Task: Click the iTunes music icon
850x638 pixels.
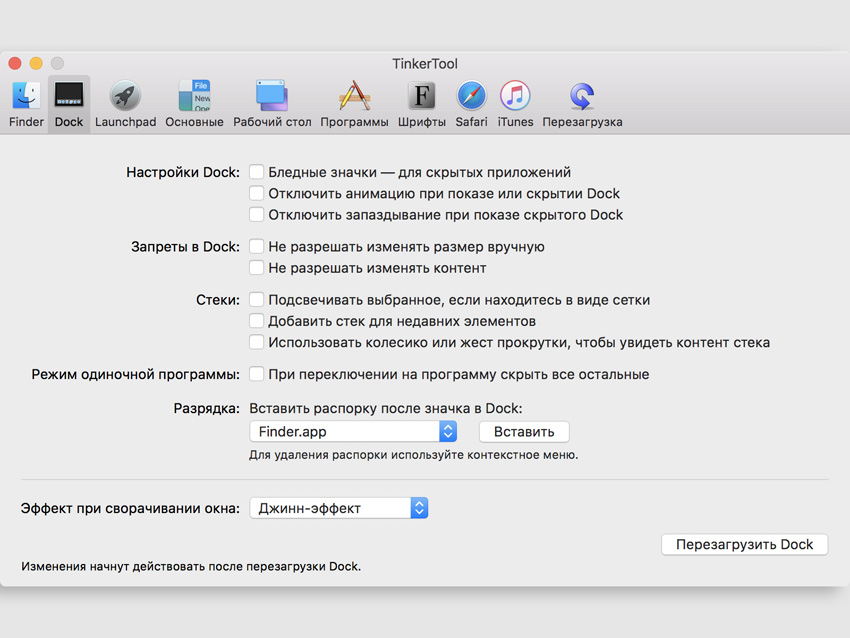Action: point(515,97)
